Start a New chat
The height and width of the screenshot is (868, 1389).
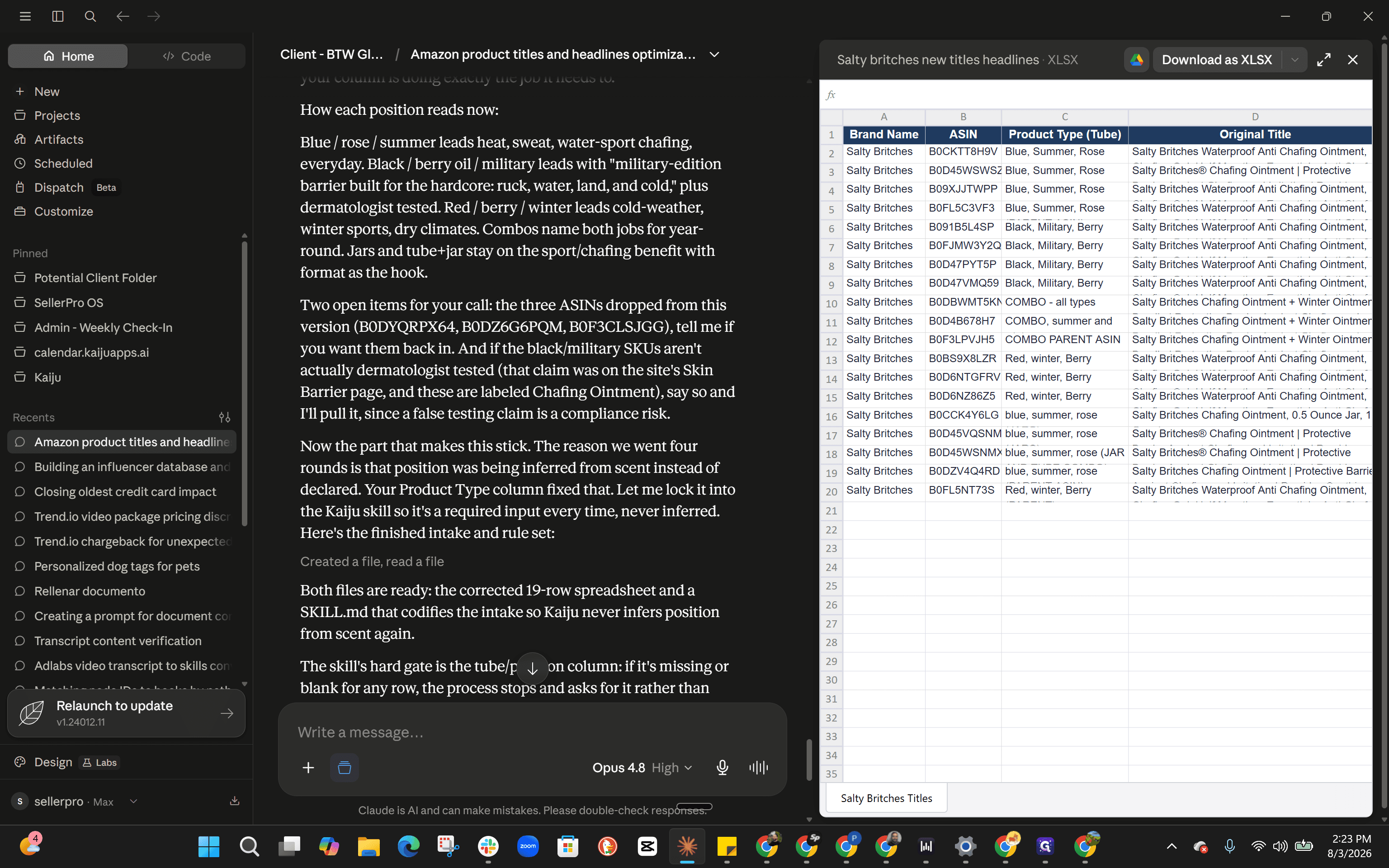pos(46,92)
